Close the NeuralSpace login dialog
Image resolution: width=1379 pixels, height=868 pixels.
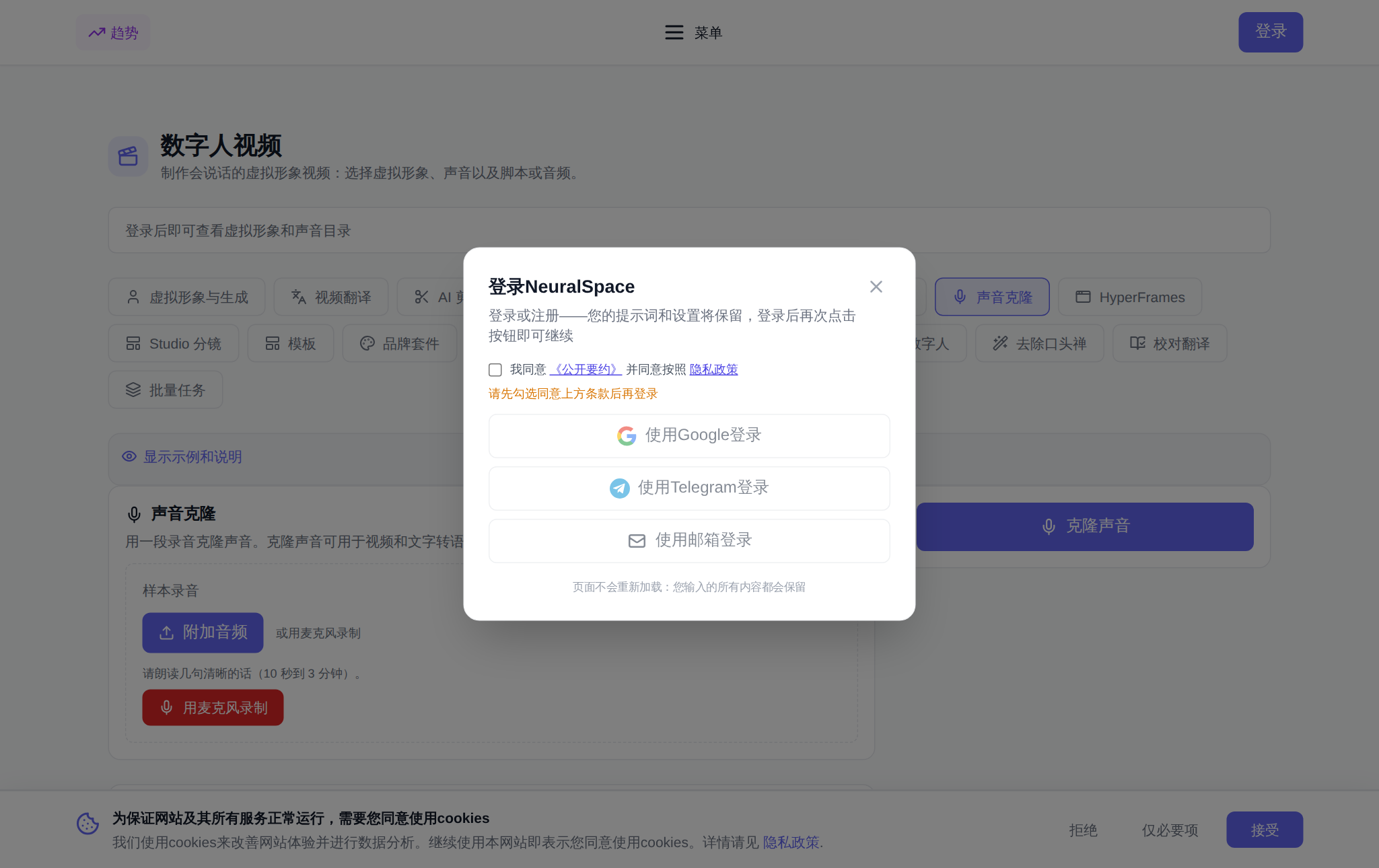tap(876, 287)
